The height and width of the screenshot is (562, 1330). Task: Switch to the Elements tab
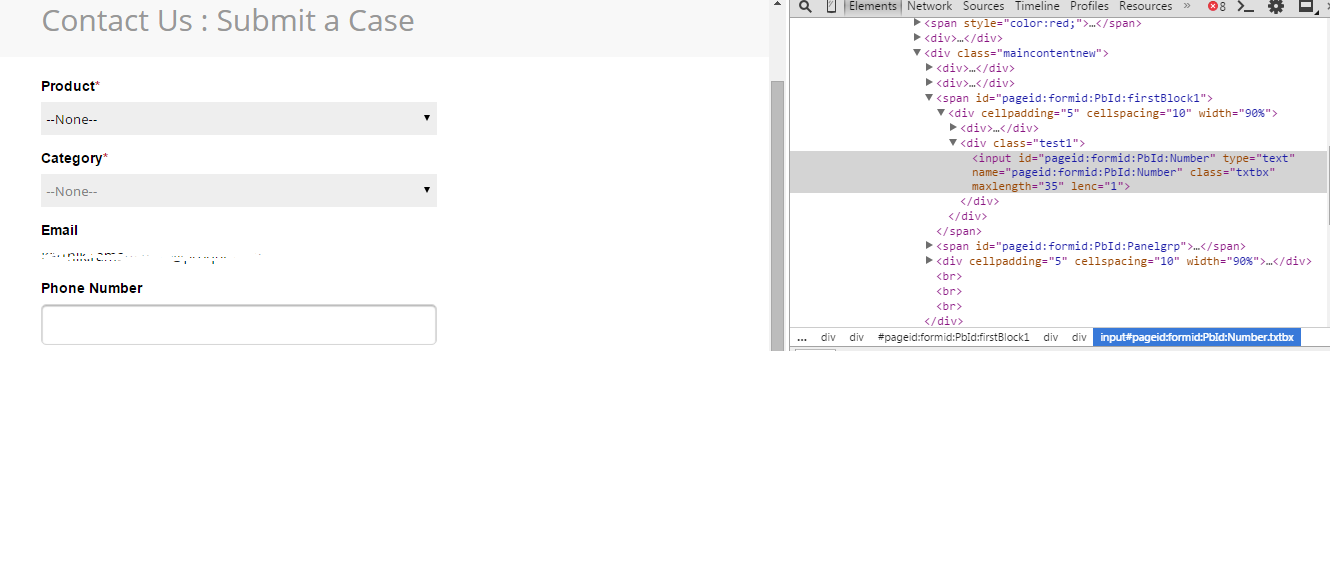click(873, 6)
